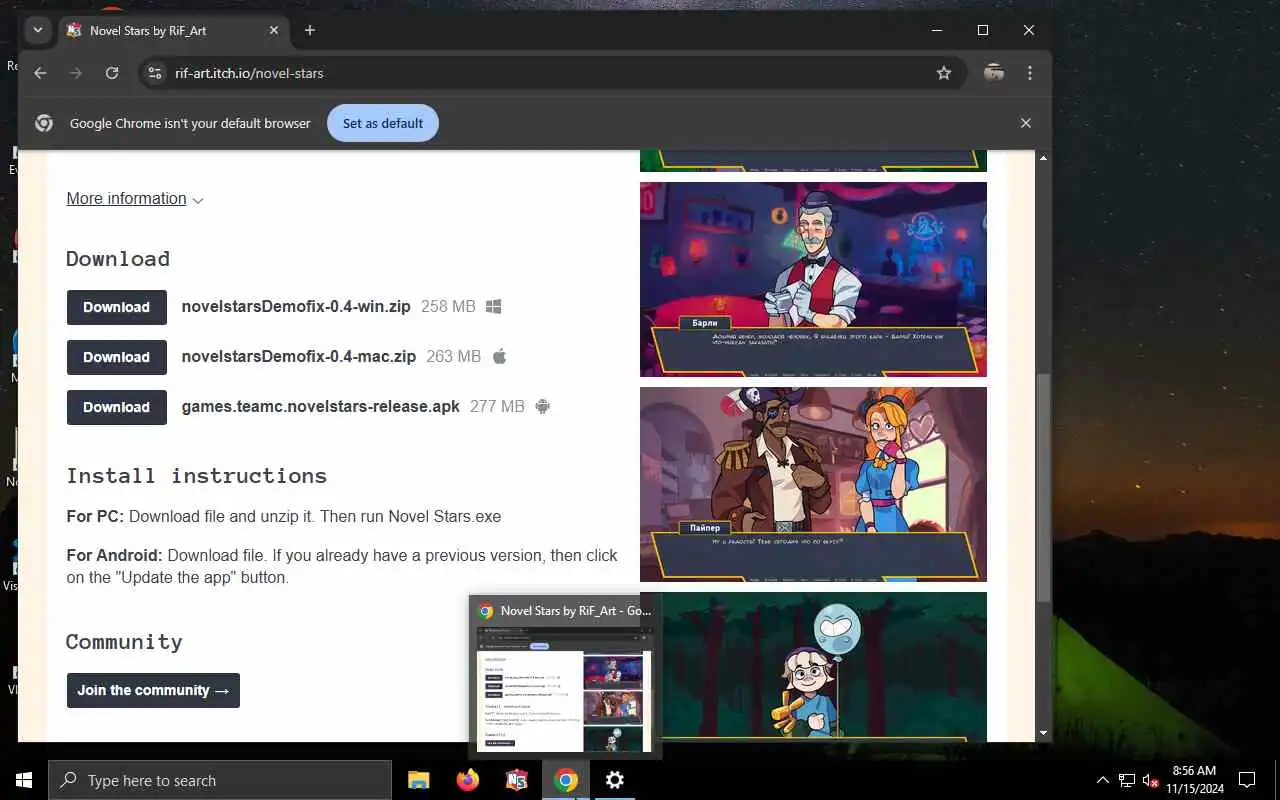
Task: Open the notification center icon
Action: [1247, 780]
